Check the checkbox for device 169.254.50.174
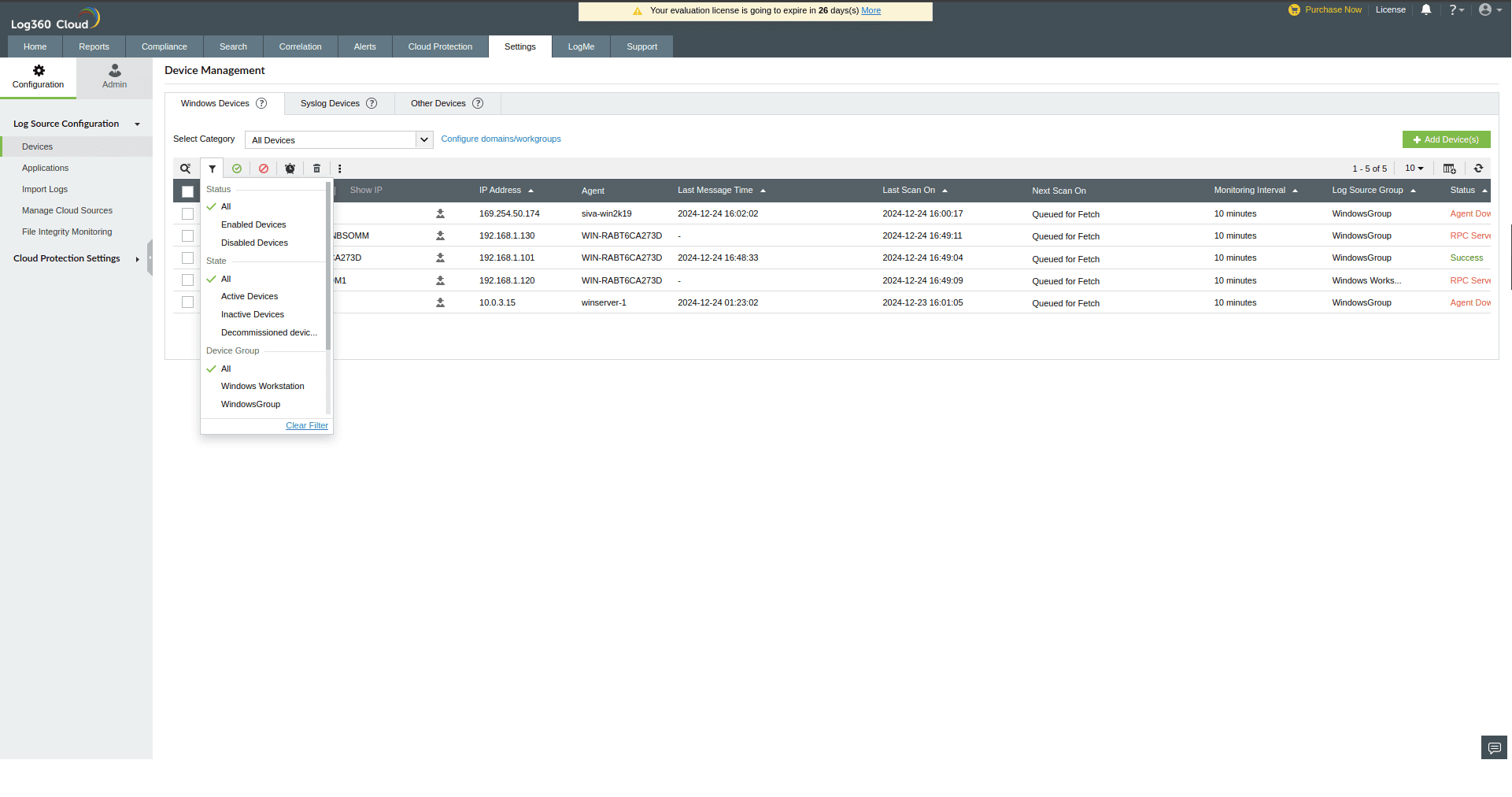This screenshot has height=797, width=1512. tap(187, 213)
